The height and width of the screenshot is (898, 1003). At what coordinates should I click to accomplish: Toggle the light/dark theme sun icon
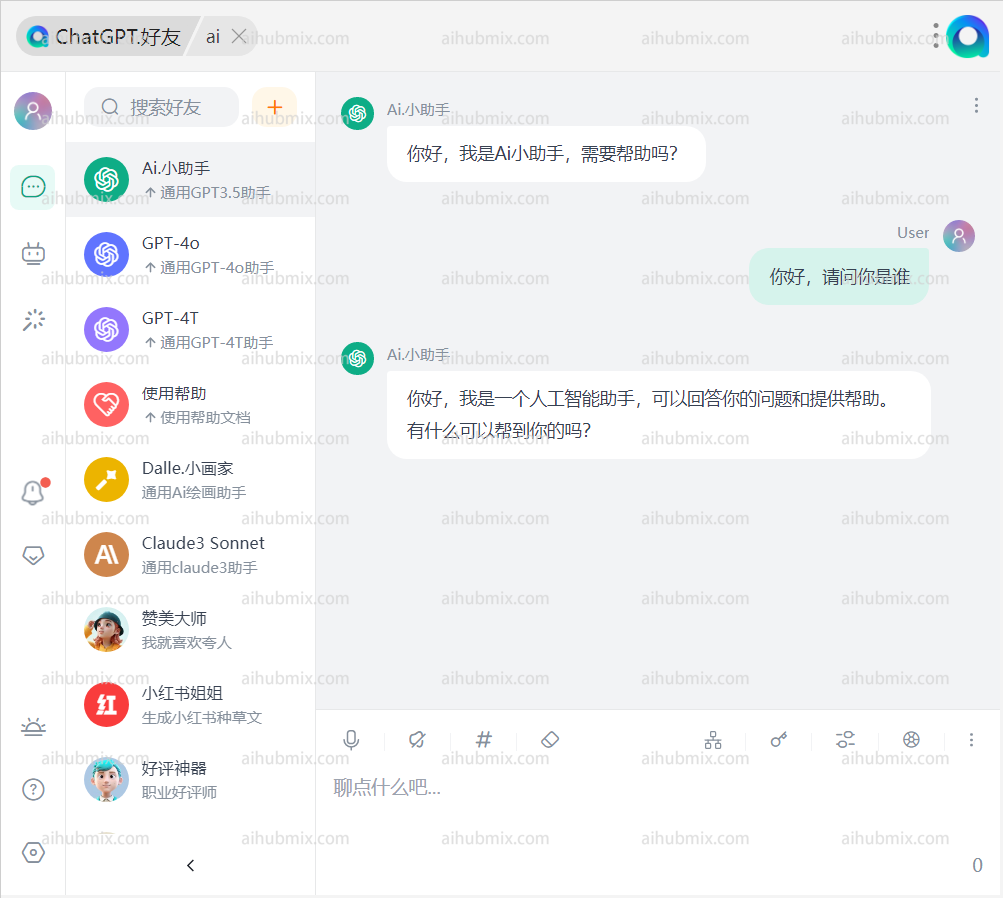(33, 727)
